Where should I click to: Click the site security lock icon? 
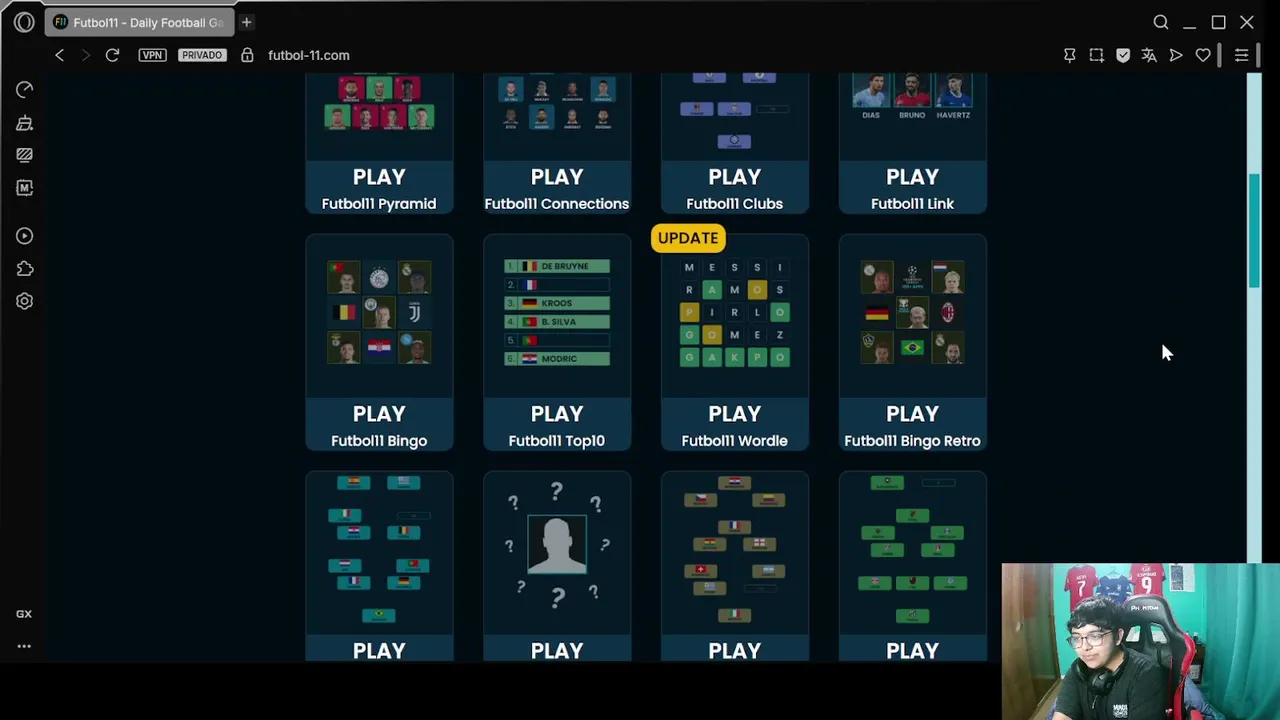pyautogui.click(x=247, y=55)
